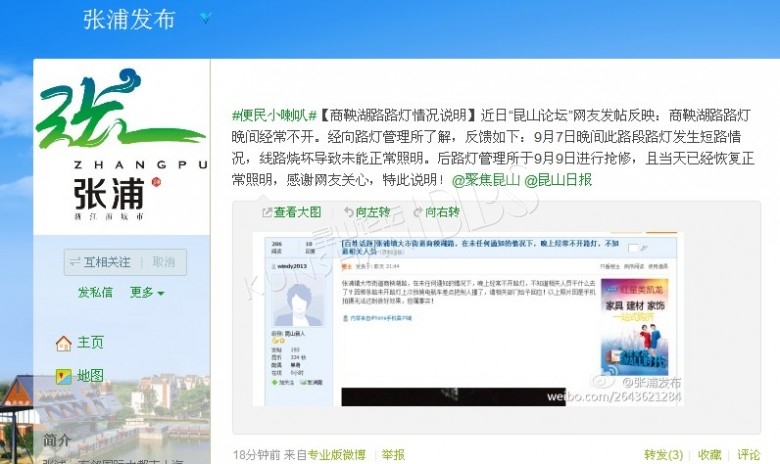
Task: Click 转发(3) to repost
Action: (663, 455)
